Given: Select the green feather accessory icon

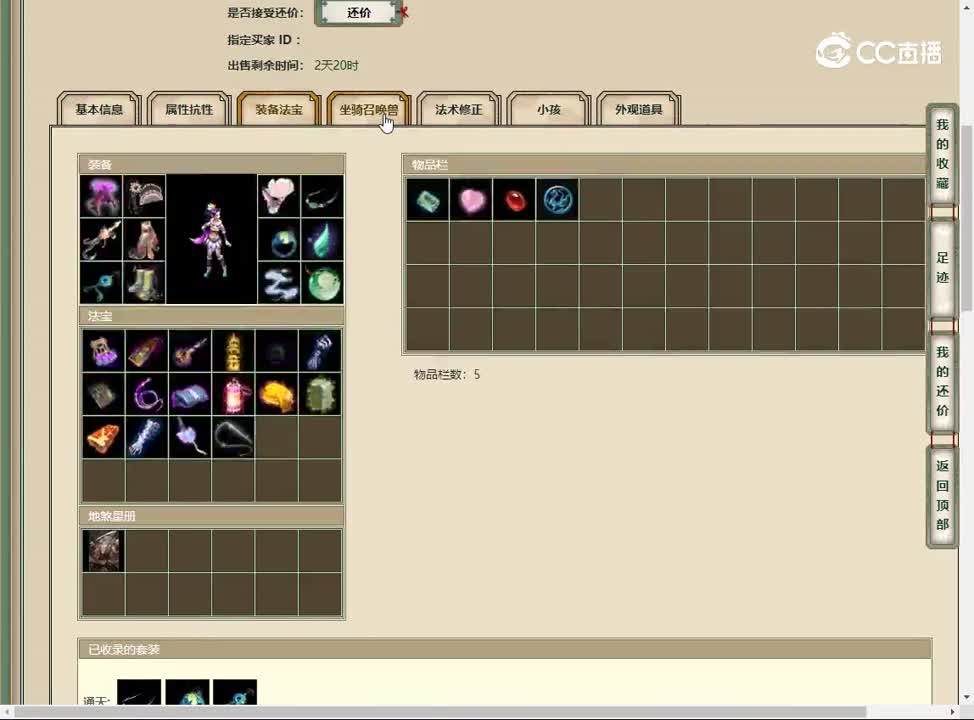Looking at the screenshot, I should (x=322, y=239).
